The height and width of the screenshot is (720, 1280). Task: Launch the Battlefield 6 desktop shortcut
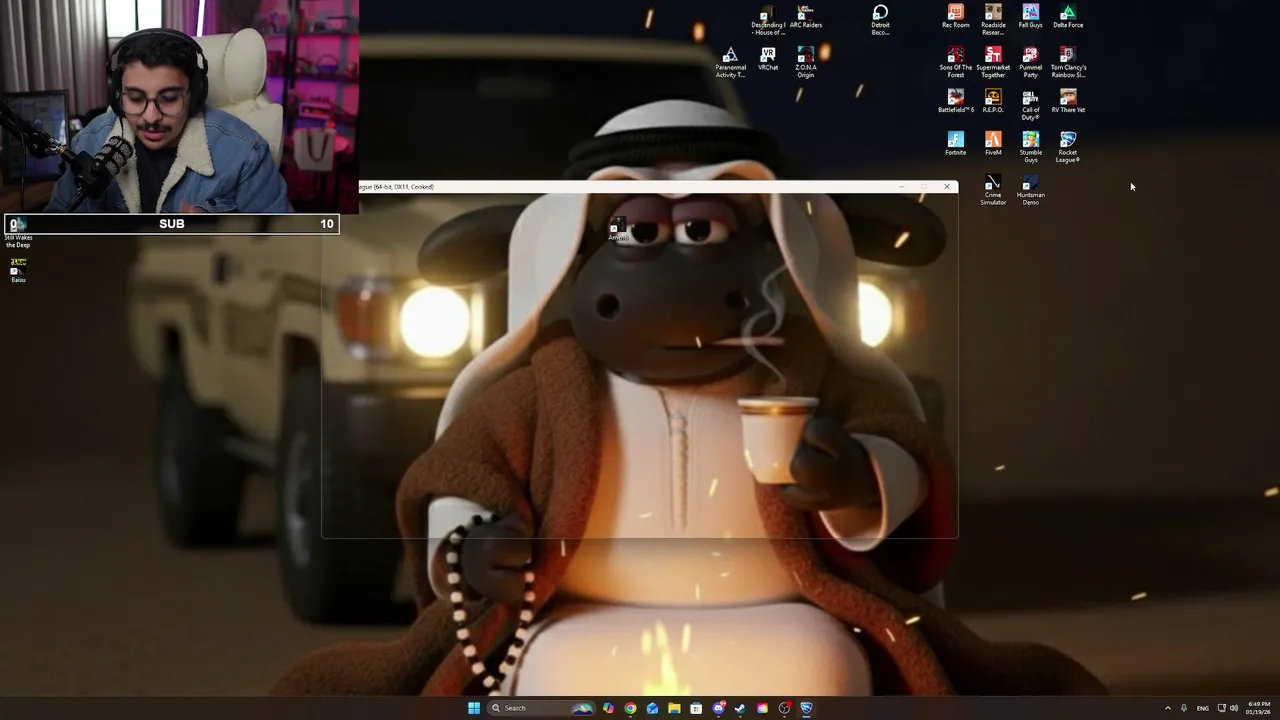[x=956, y=101]
